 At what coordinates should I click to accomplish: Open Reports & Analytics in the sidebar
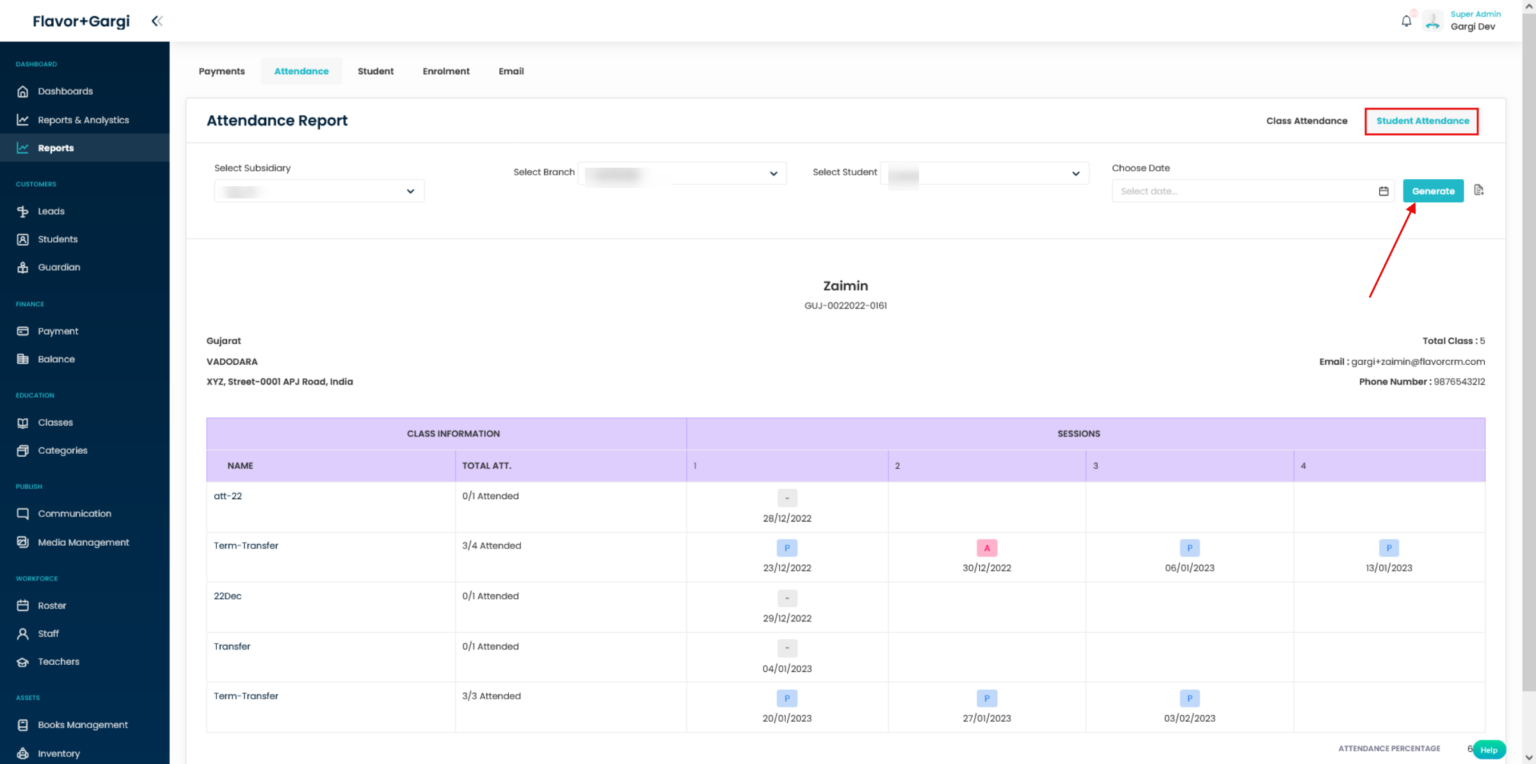tap(83, 120)
